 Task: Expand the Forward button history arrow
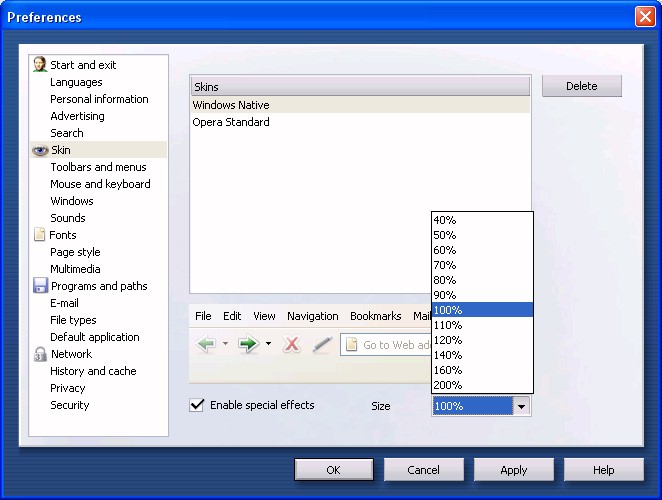(268, 344)
